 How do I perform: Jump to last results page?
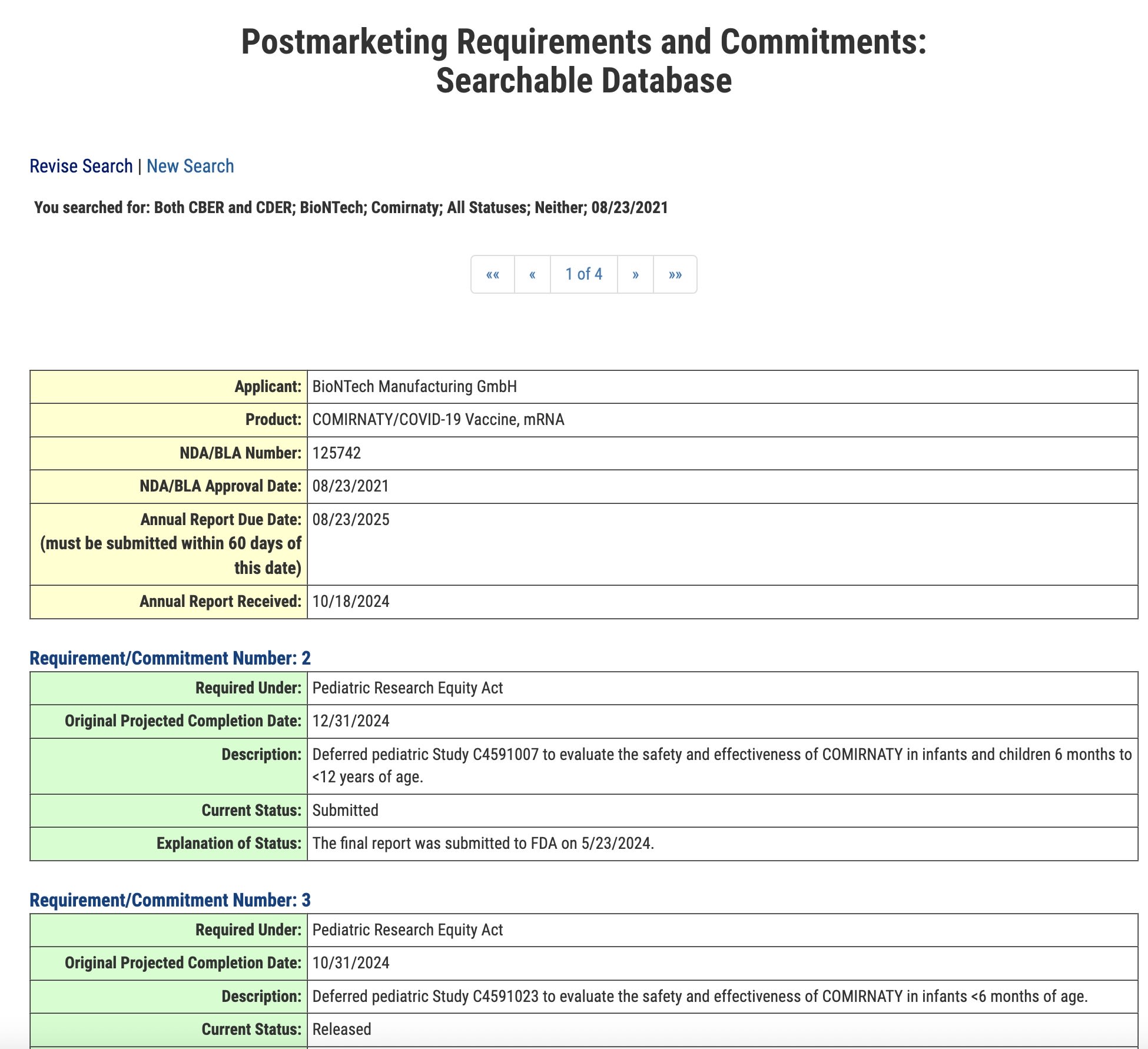(x=675, y=274)
